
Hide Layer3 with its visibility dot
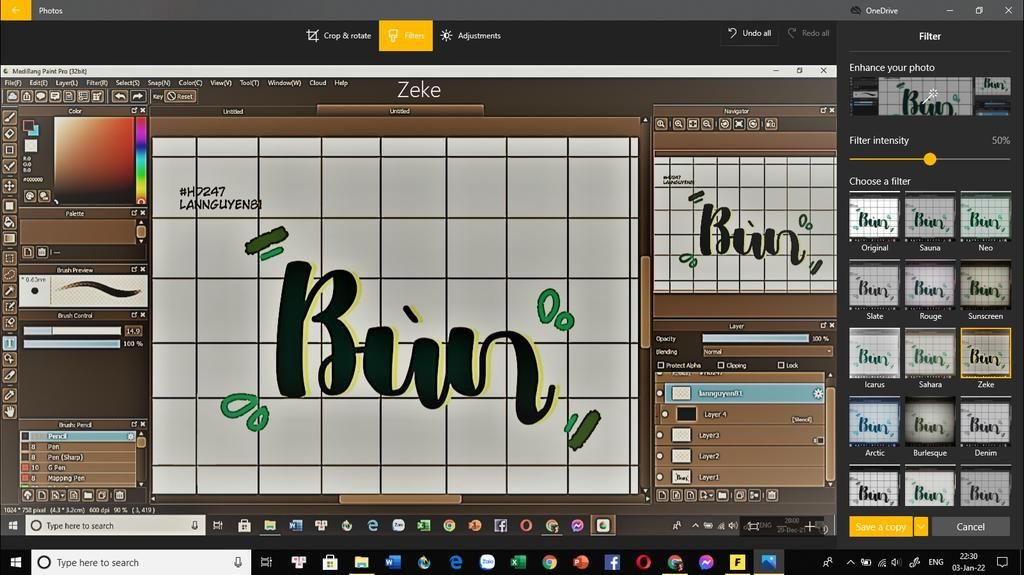pyautogui.click(x=660, y=435)
